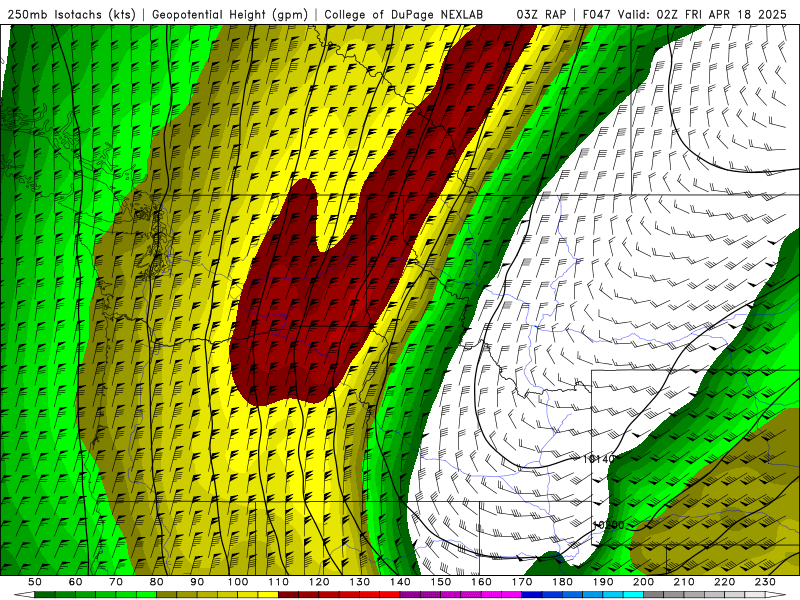Click the 50 value on the color scale
The image size is (800, 600).
[35, 582]
